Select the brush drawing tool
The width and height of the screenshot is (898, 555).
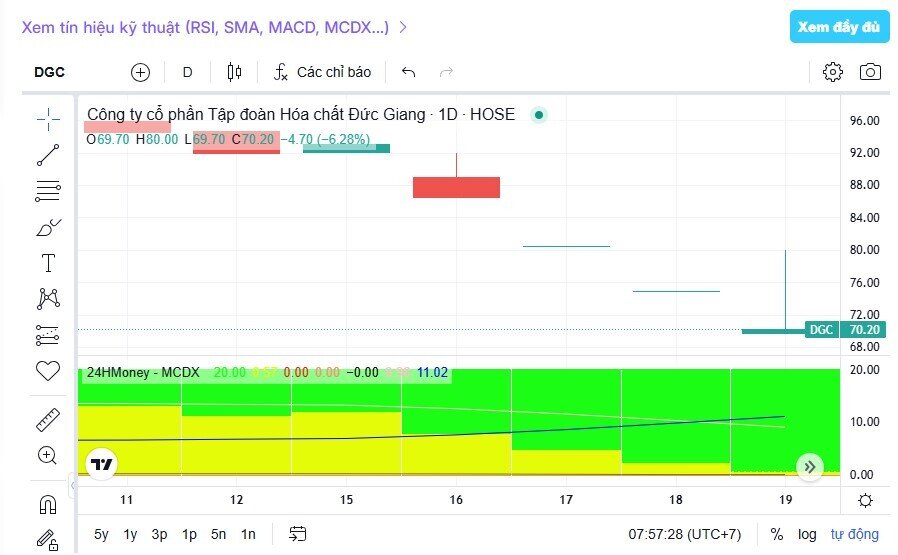[x=48, y=227]
